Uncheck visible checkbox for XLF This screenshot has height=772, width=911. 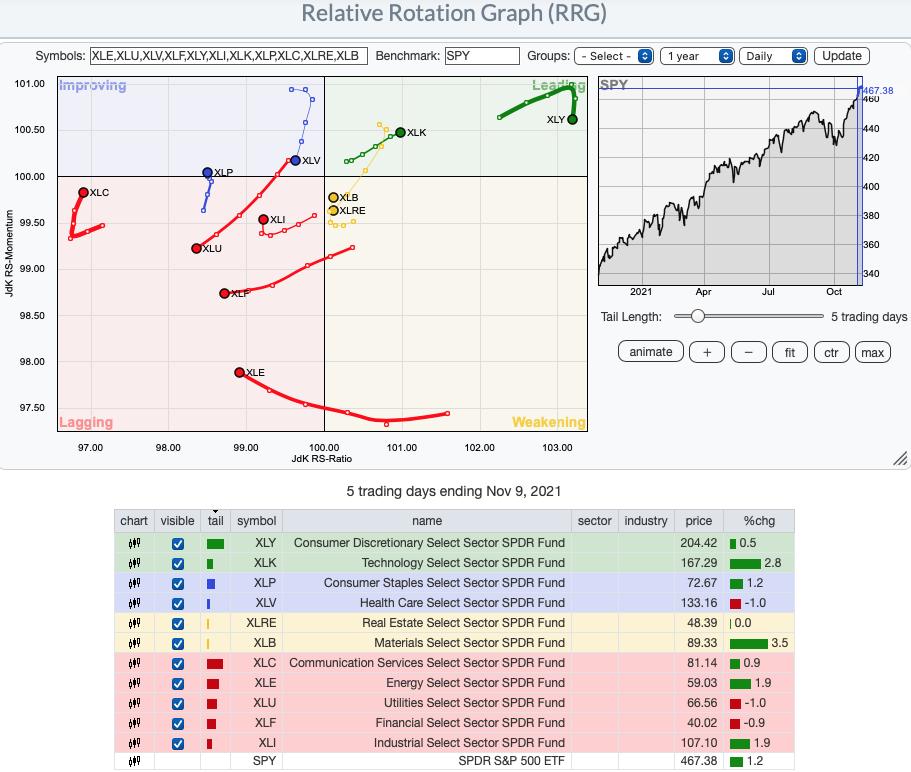tap(178, 724)
